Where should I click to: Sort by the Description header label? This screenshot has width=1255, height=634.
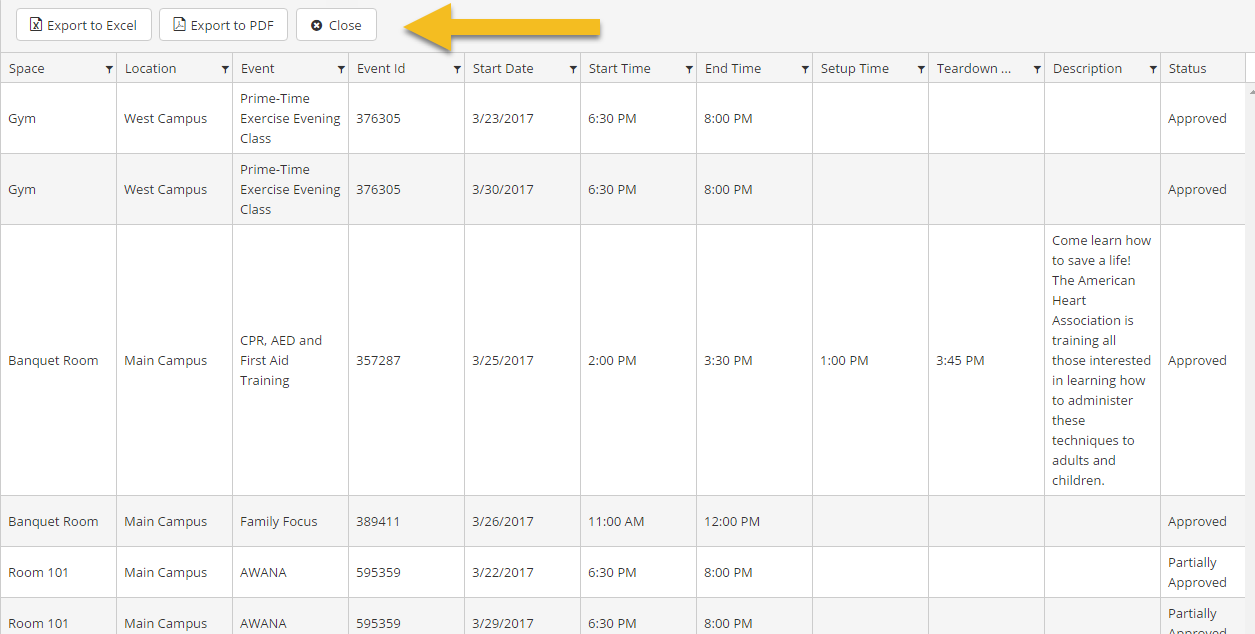(x=1087, y=69)
